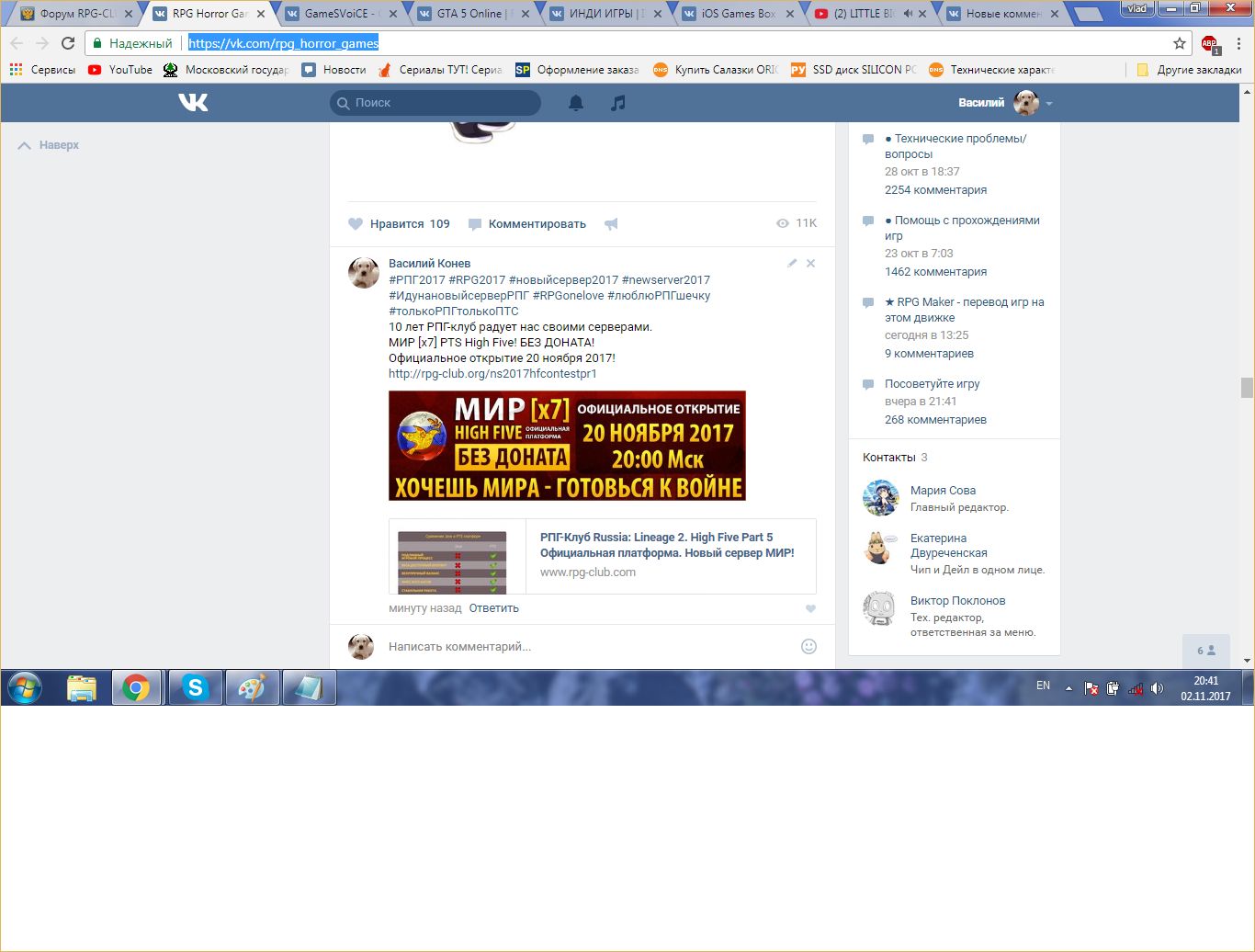Image resolution: width=1255 pixels, height=952 pixels.
Task: Open the VK music player icon
Action: click(x=618, y=103)
